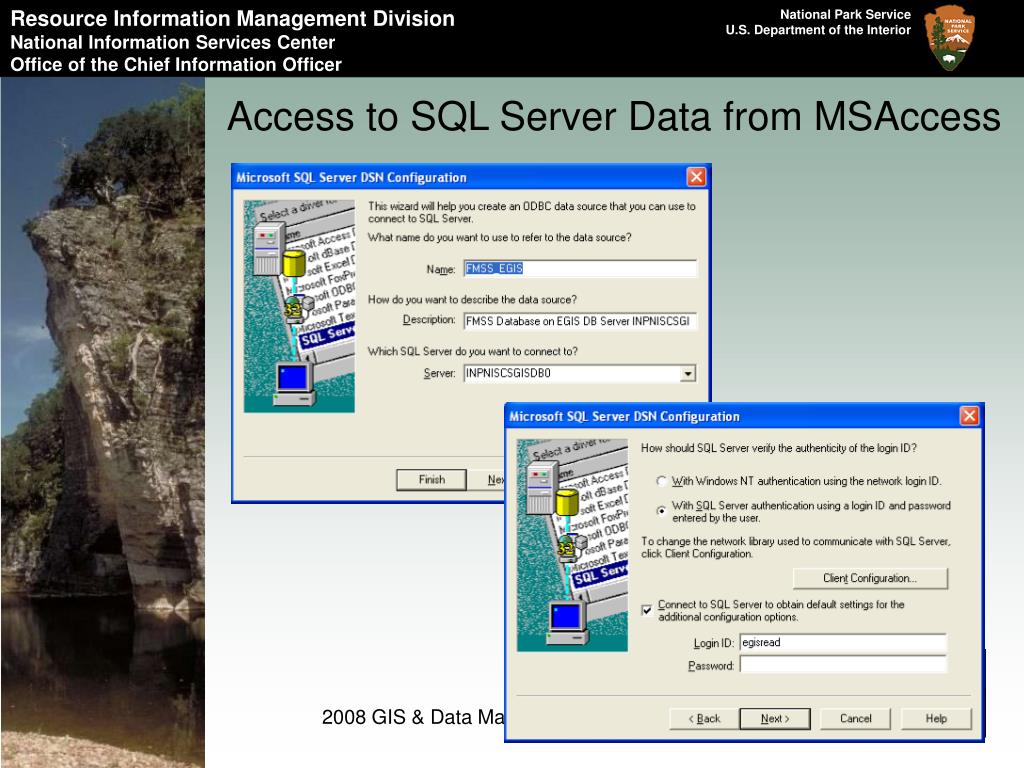1024x768 pixels.
Task: Go Back in the front wizard dialog
Action: pyautogui.click(x=704, y=718)
